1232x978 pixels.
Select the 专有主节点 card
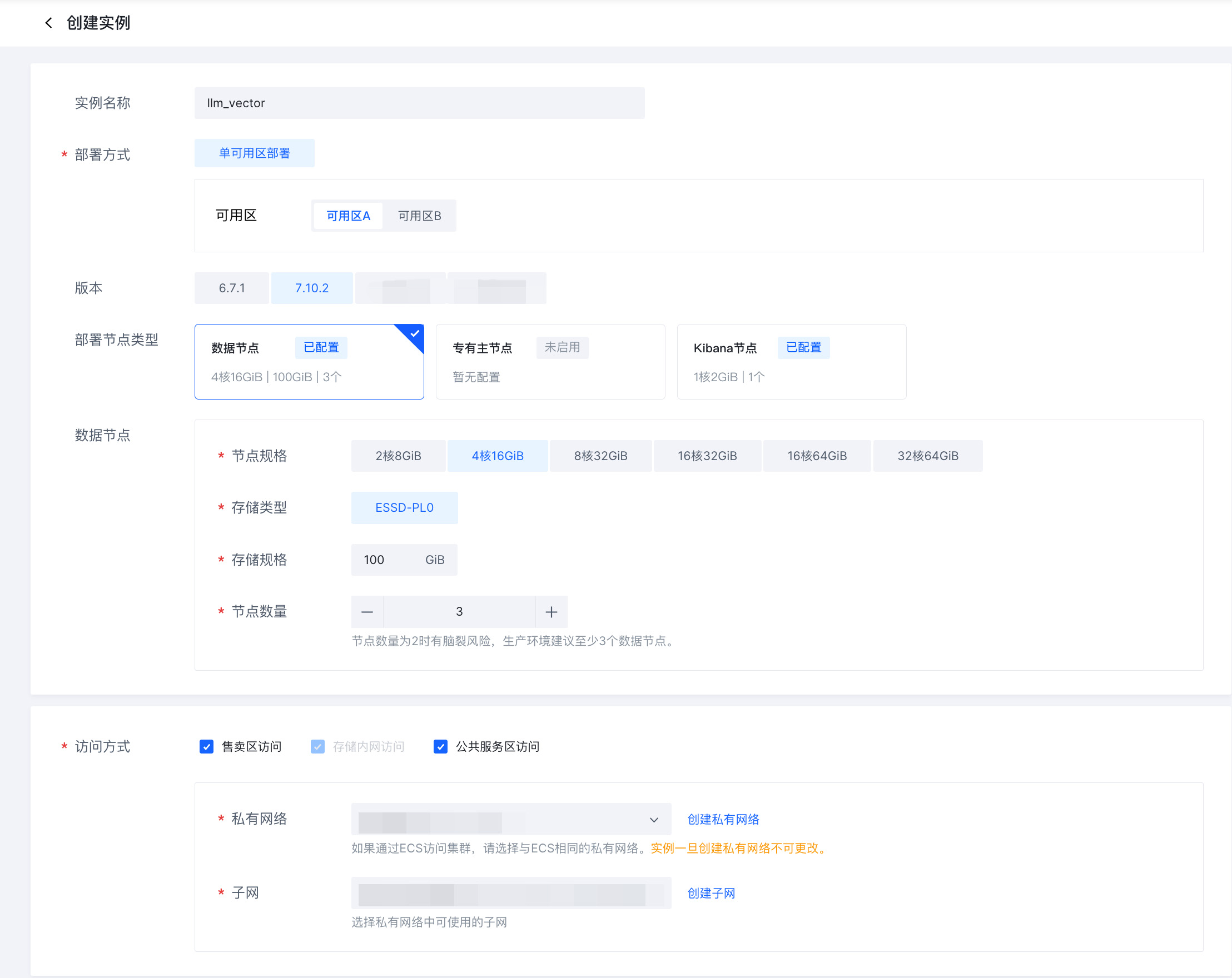click(x=550, y=362)
